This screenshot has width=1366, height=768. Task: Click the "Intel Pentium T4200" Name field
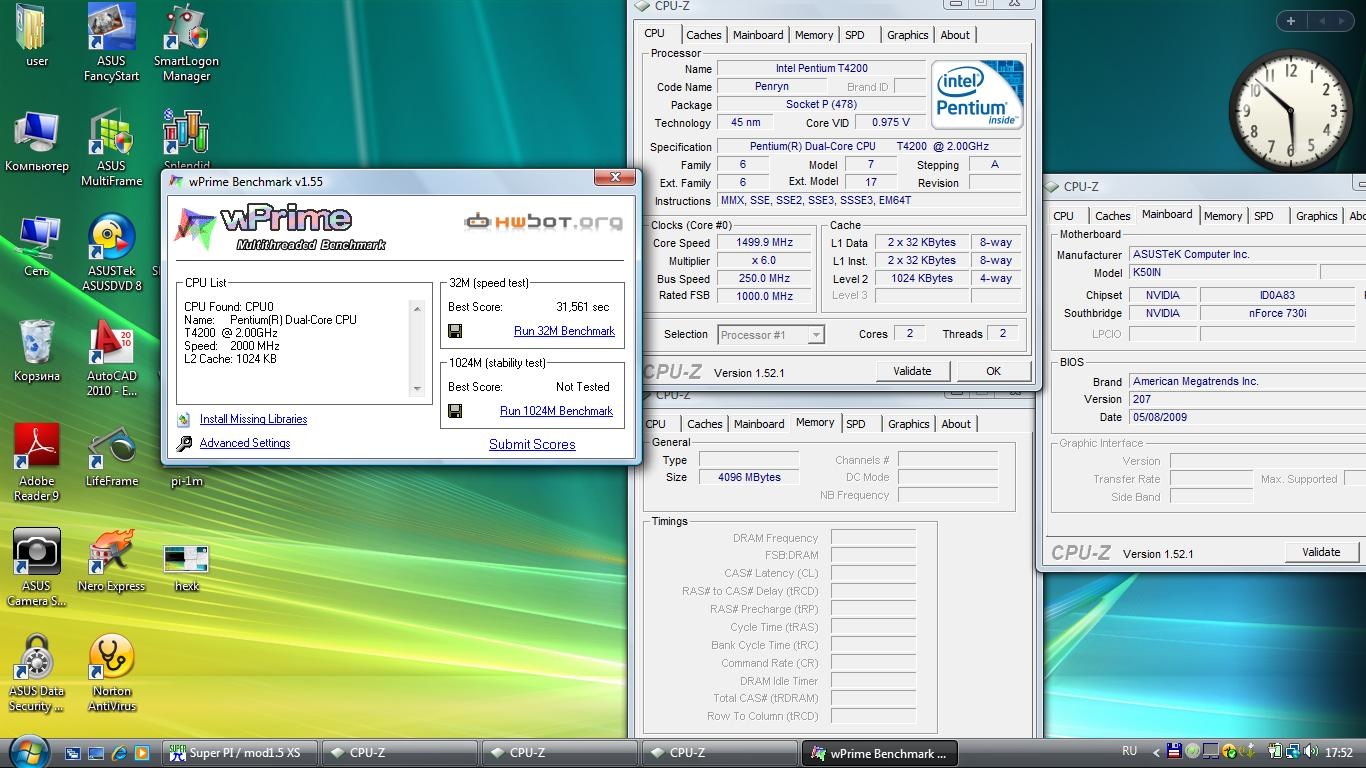pos(821,69)
